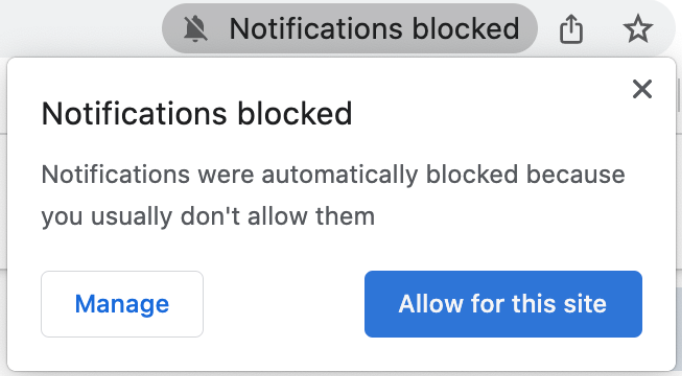
Task: Close the Notifications blocked popup
Action: click(642, 89)
